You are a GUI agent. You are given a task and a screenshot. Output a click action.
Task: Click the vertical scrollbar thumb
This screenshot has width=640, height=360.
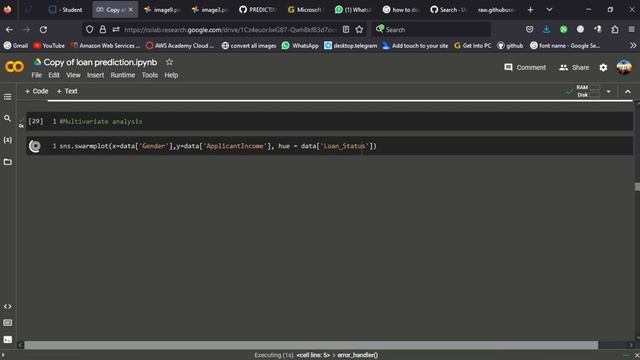tap(637, 187)
